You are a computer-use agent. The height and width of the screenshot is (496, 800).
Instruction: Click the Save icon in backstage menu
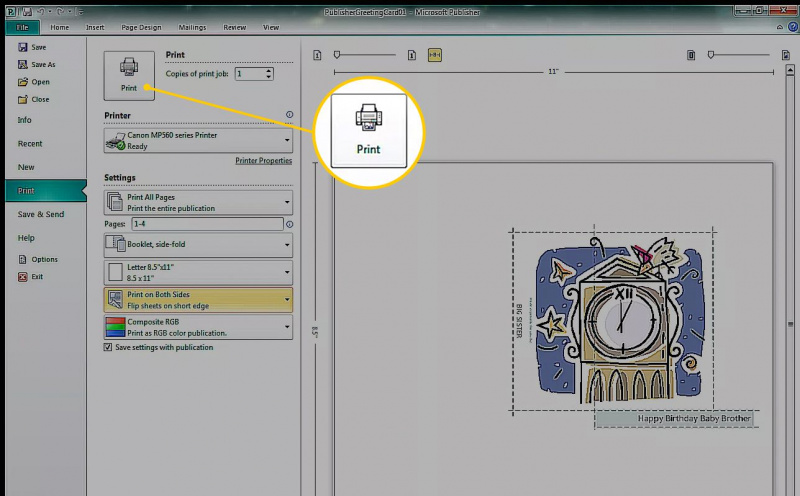(22, 47)
